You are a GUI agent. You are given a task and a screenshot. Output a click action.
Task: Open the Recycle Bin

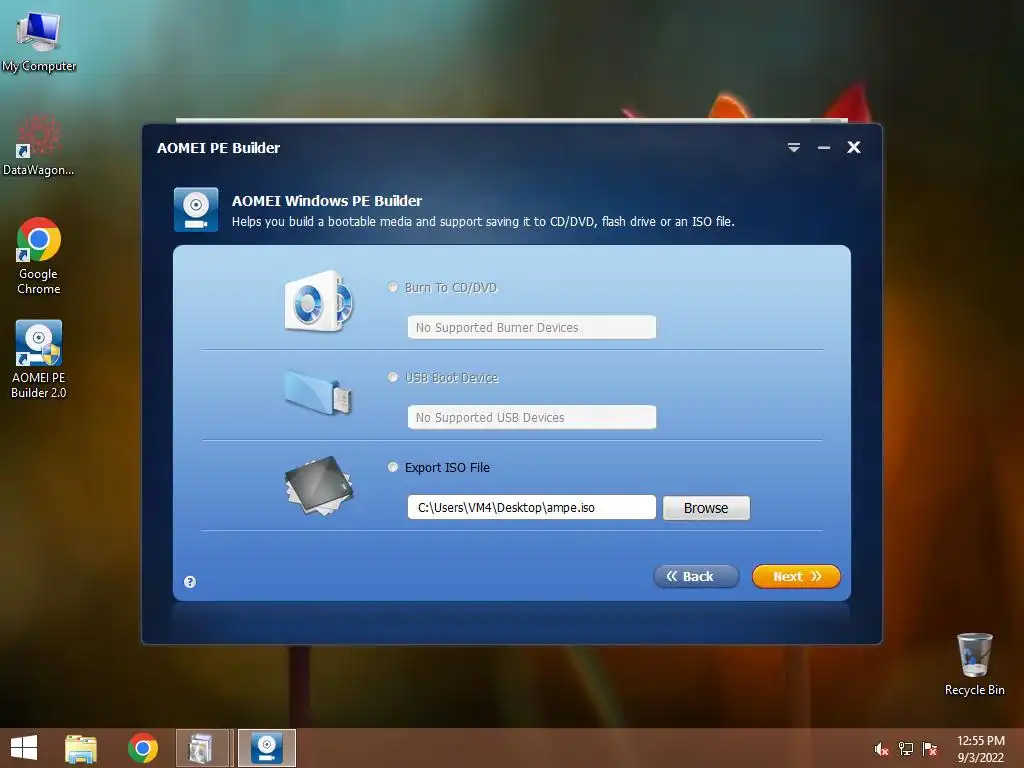point(974,664)
